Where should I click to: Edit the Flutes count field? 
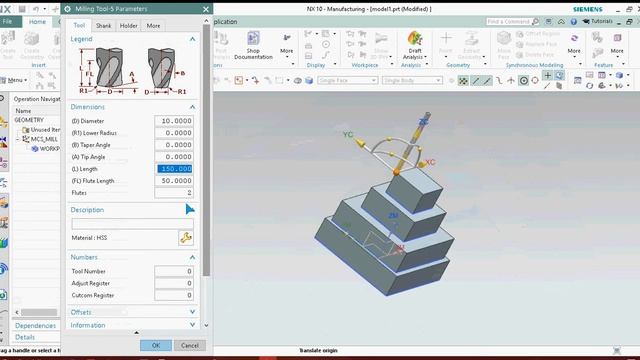coord(174,193)
